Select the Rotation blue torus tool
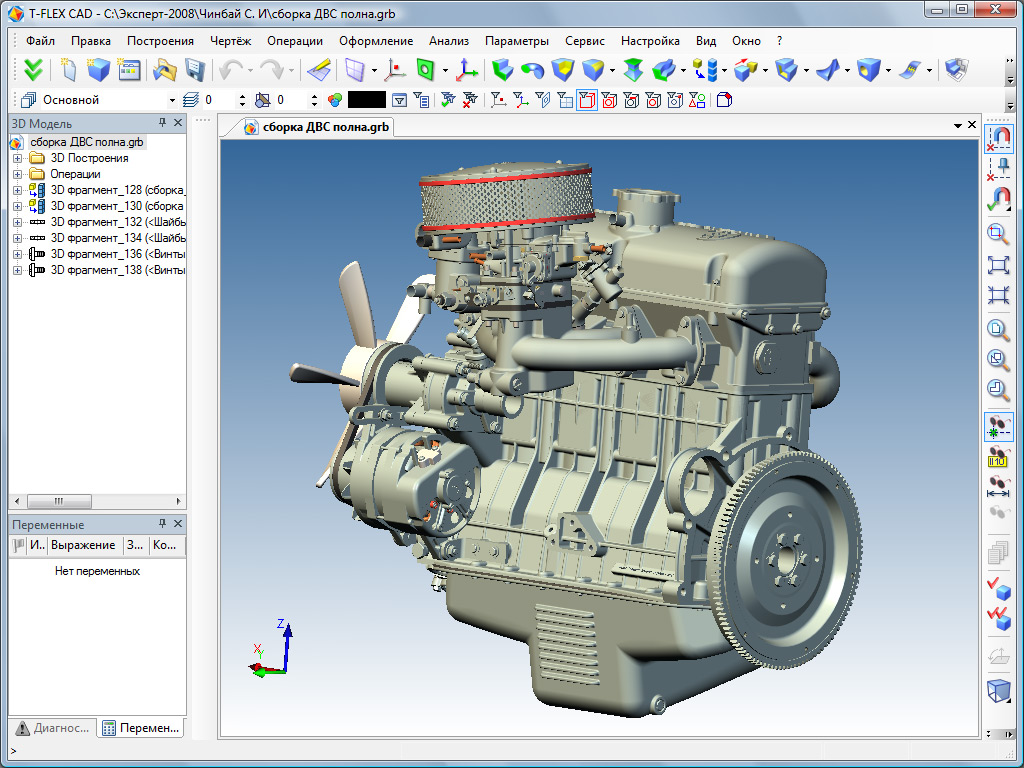Image resolution: width=1024 pixels, height=768 pixels. 532,69
